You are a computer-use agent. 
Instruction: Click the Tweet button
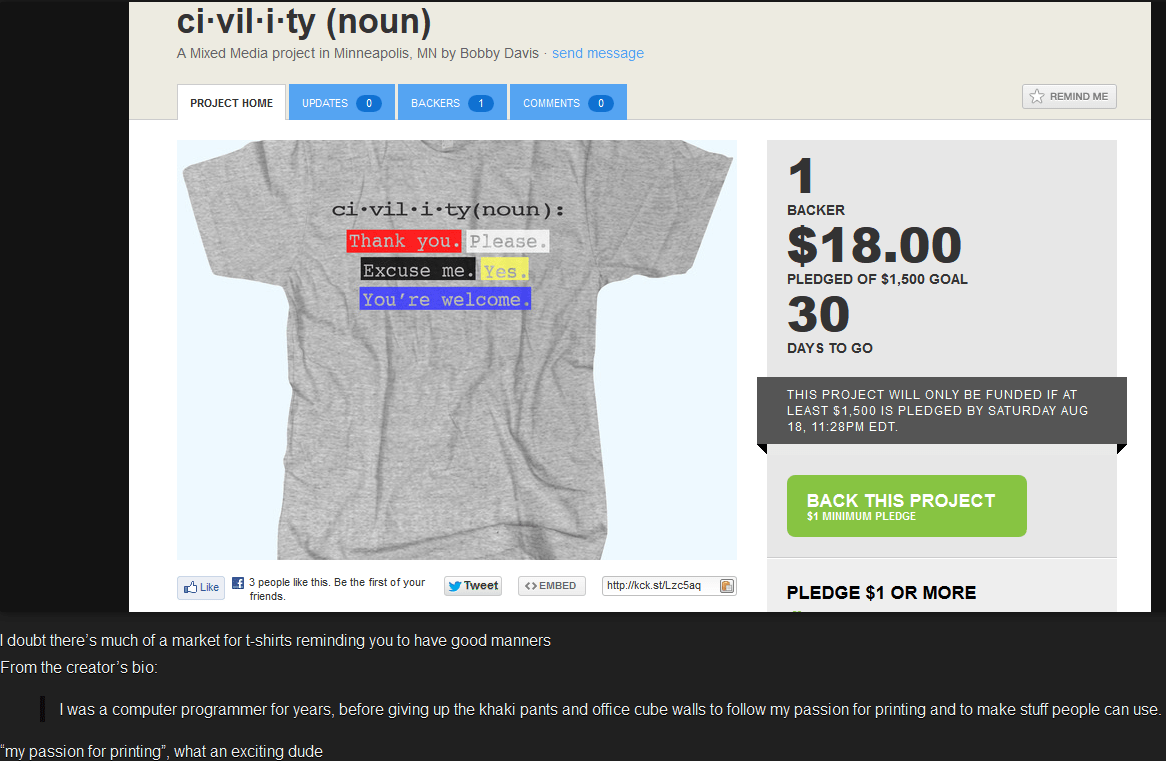(x=473, y=586)
